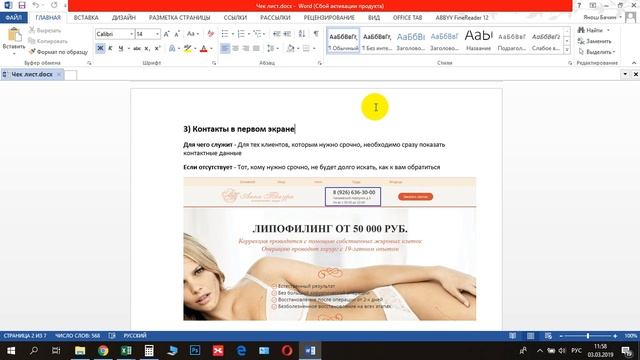The image size is (640, 360).
Task: Click the Paste (Вставить) clipboard icon
Action: (14, 35)
